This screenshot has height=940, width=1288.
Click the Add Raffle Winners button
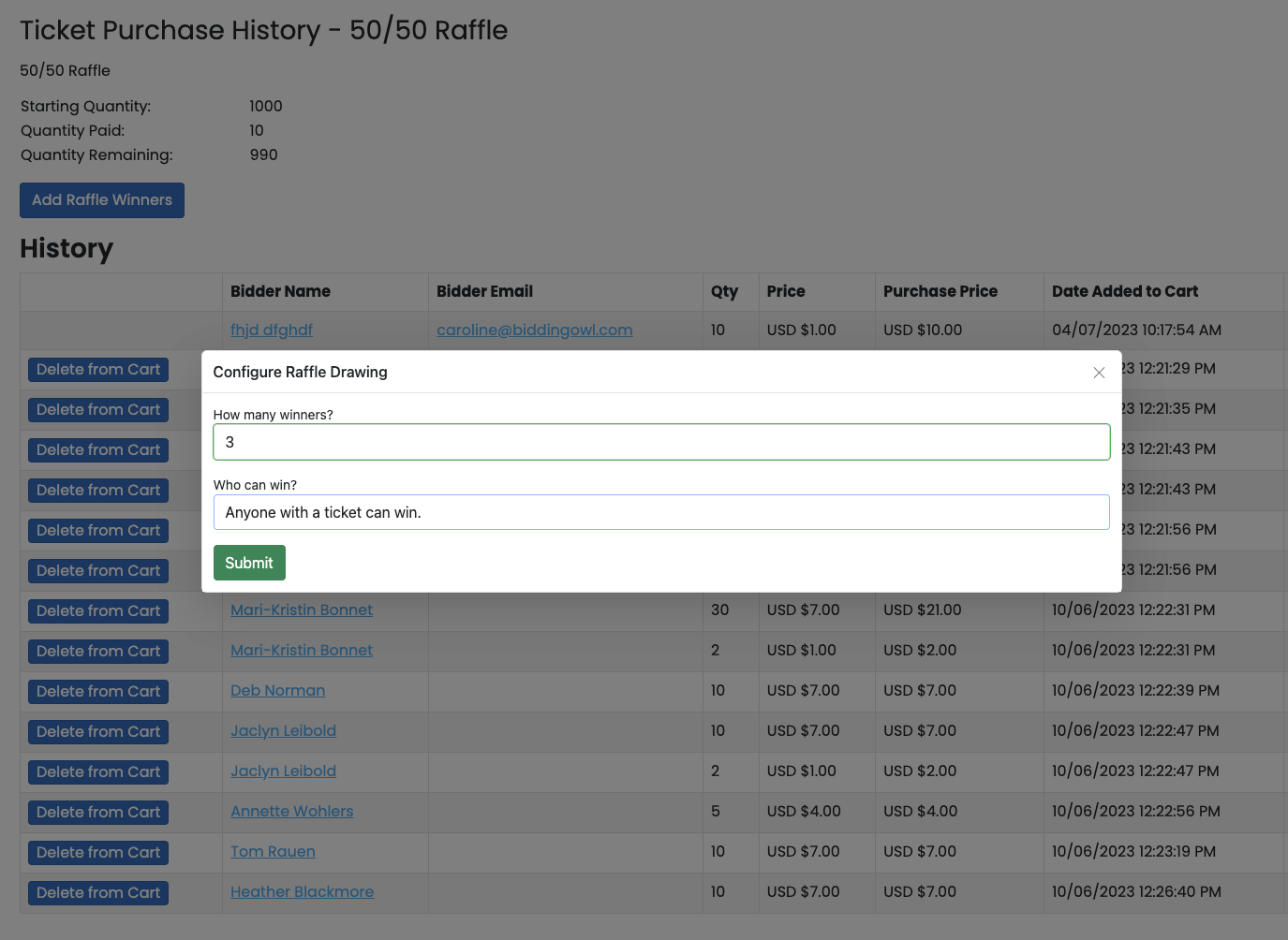102,200
